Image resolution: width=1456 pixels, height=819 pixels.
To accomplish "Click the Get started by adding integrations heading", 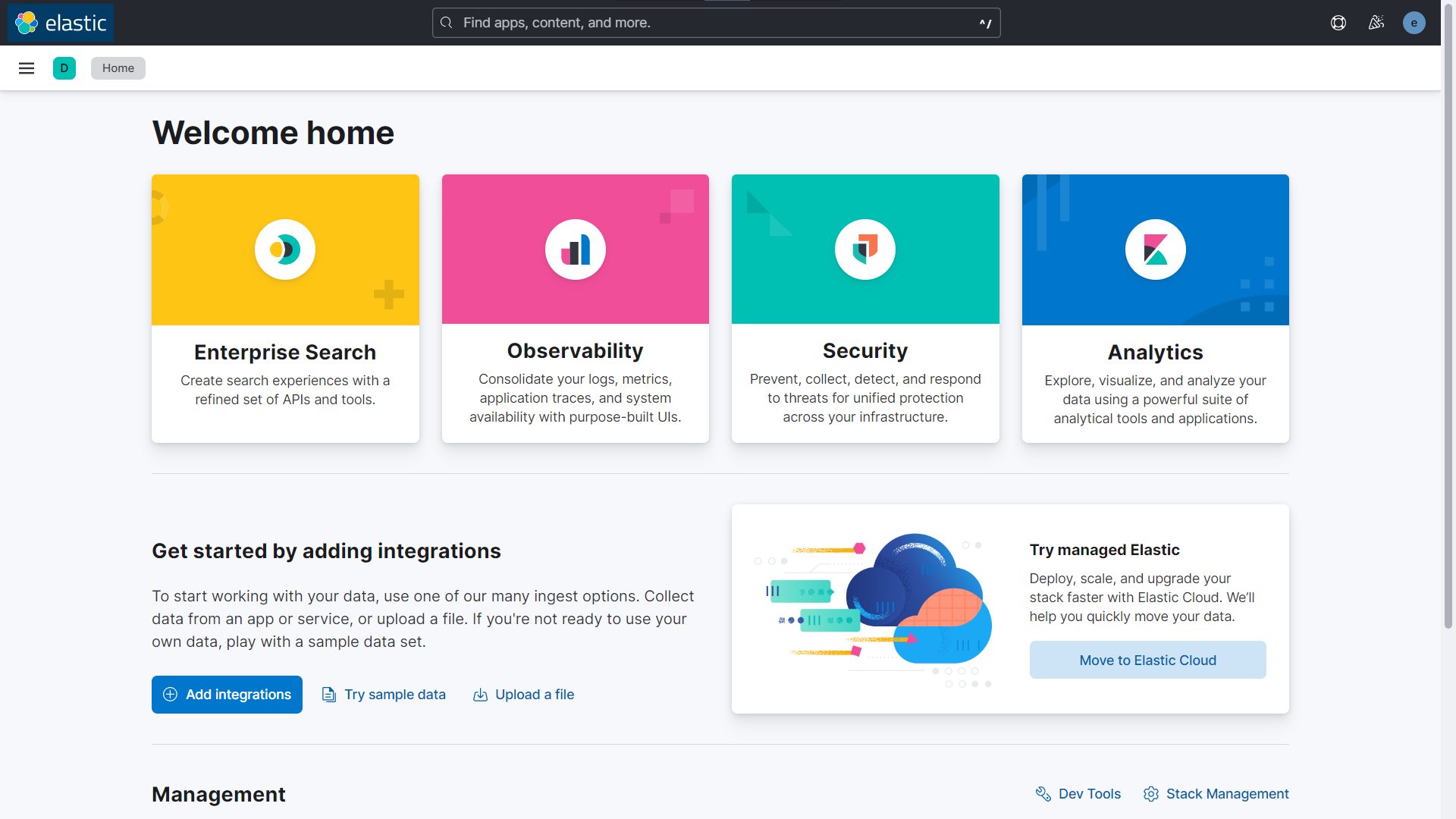I will [326, 551].
